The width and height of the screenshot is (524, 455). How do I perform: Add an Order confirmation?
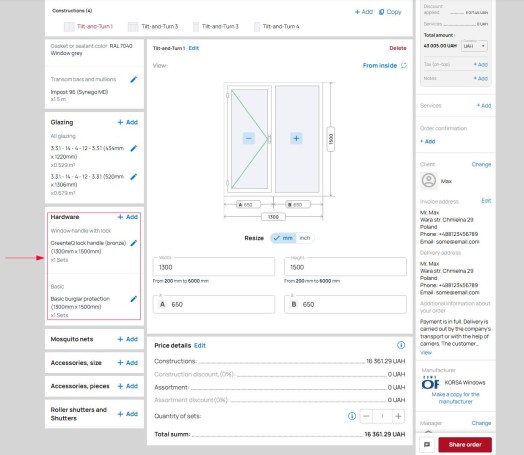coord(427,141)
